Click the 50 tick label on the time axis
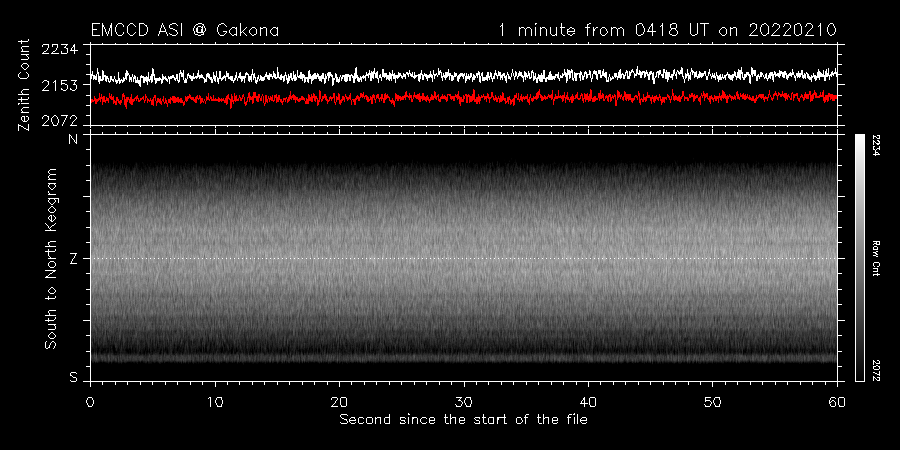Image resolution: width=900 pixels, height=450 pixels. tap(712, 401)
